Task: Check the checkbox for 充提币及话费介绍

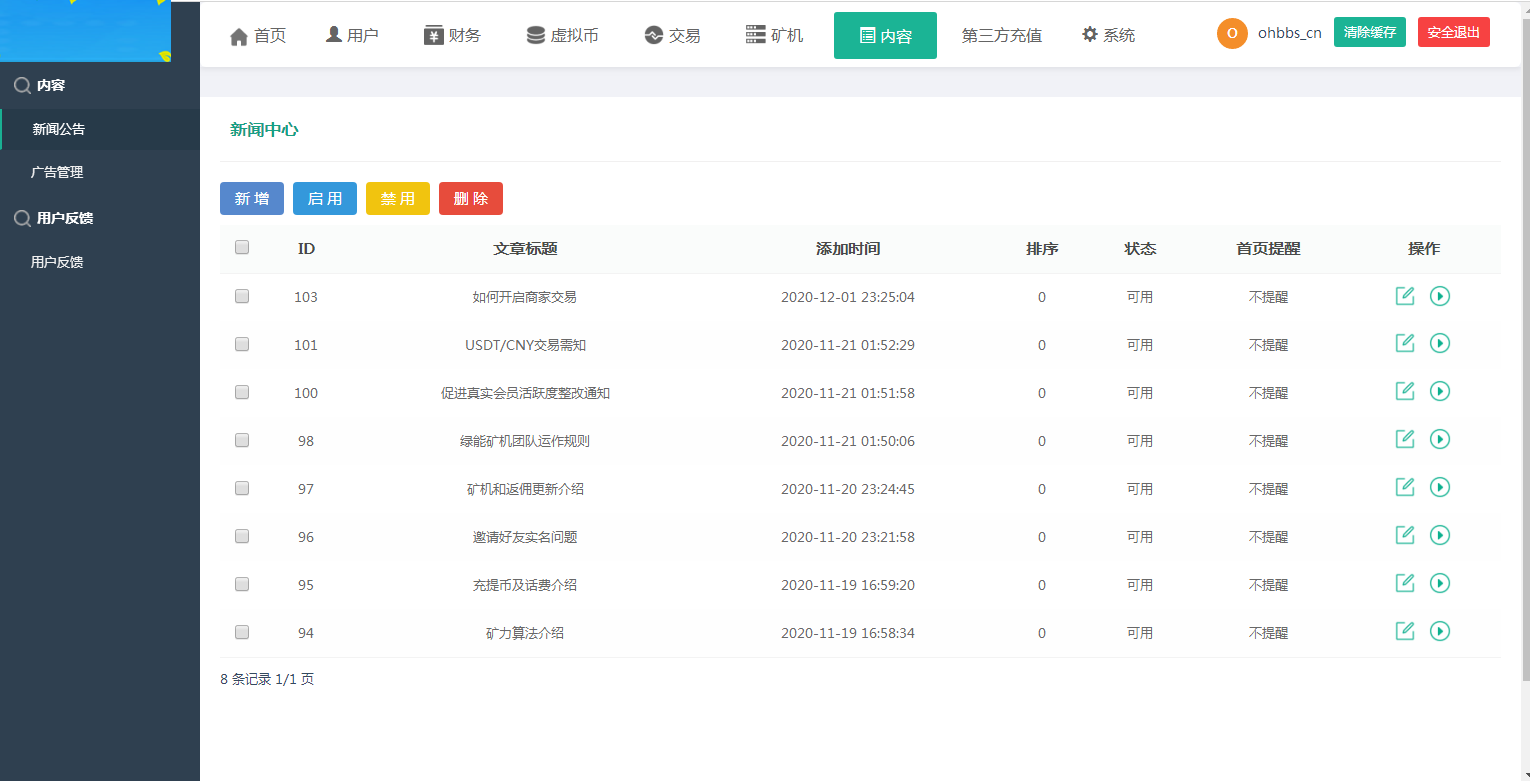Action: tap(241, 584)
